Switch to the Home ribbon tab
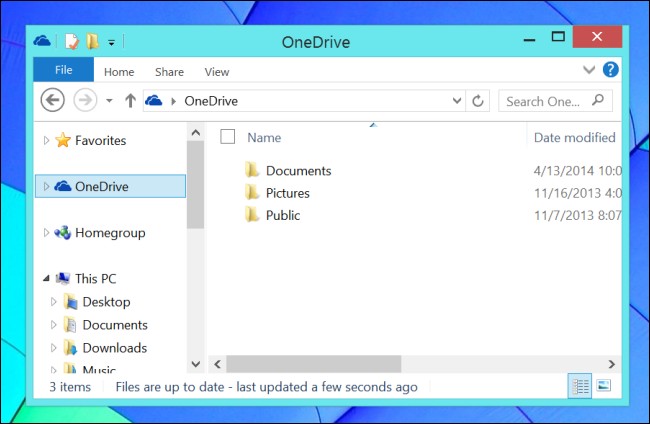 [119, 72]
